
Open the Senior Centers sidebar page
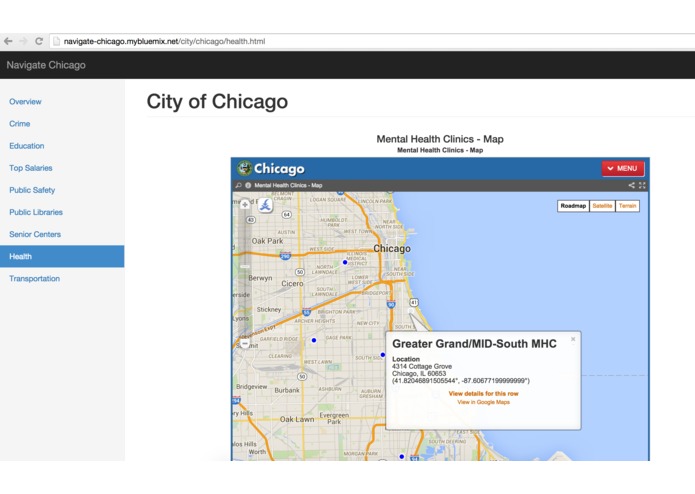click(x=35, y=234)
